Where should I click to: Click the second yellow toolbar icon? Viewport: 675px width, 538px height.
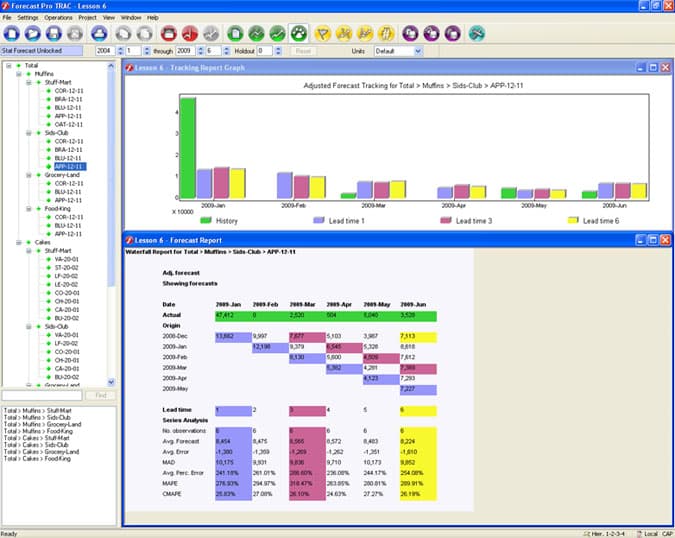click(344, 33)
